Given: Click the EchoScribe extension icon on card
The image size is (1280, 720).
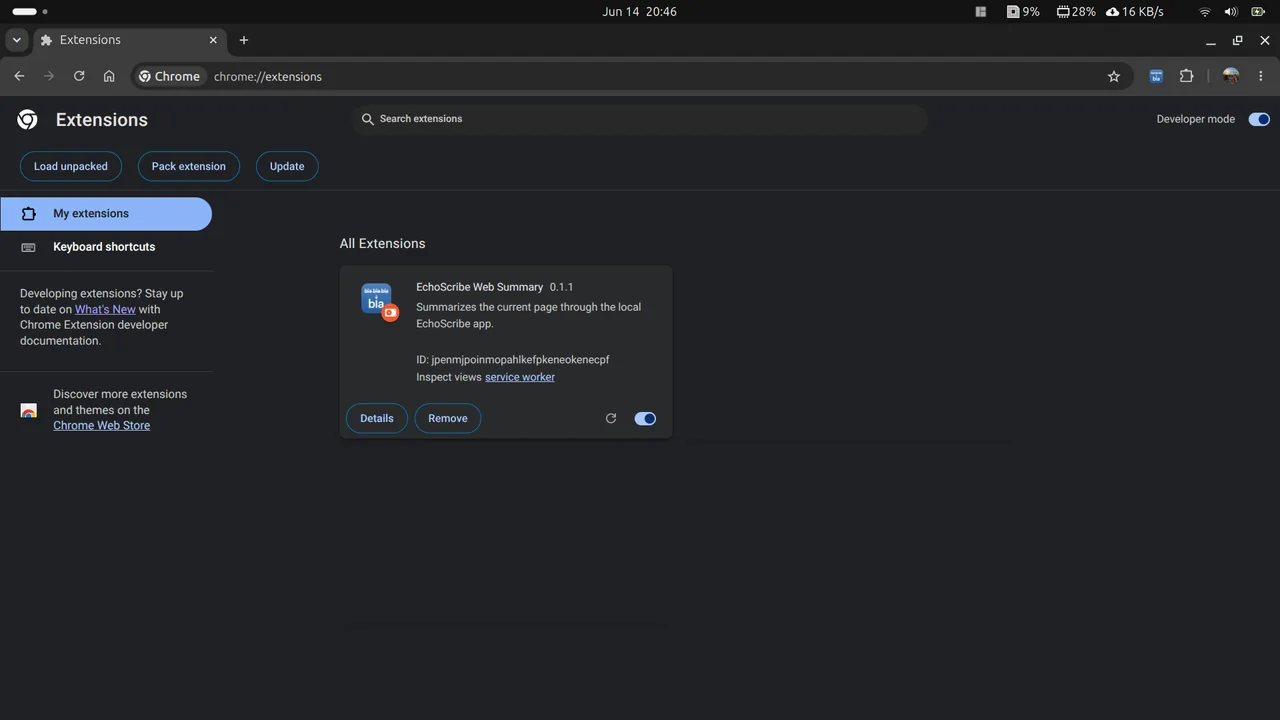Looking at the screenshot, I should pyautogui.click(x=379, y=301).
